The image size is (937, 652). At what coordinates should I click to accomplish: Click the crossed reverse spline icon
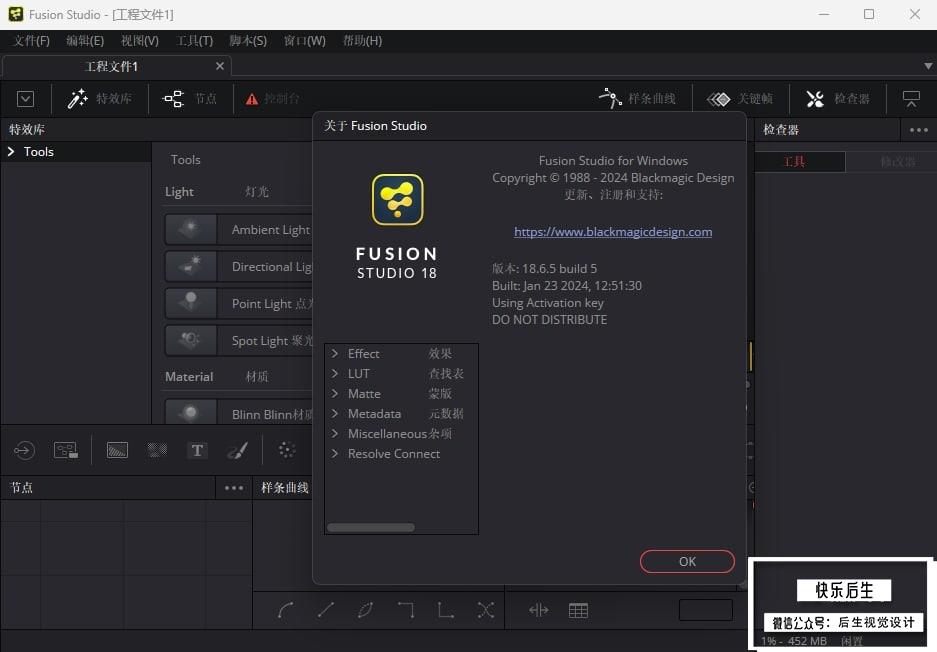[x=486, y=610]
